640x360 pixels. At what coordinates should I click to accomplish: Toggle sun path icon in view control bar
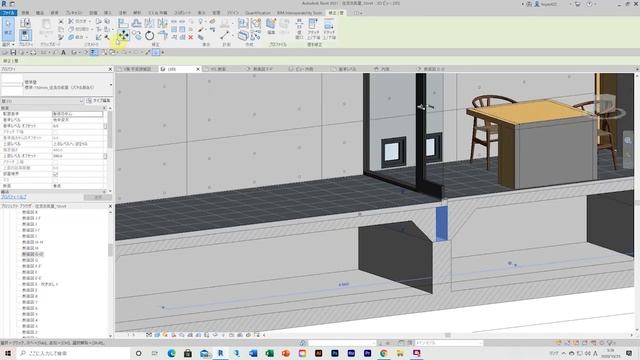165,335
